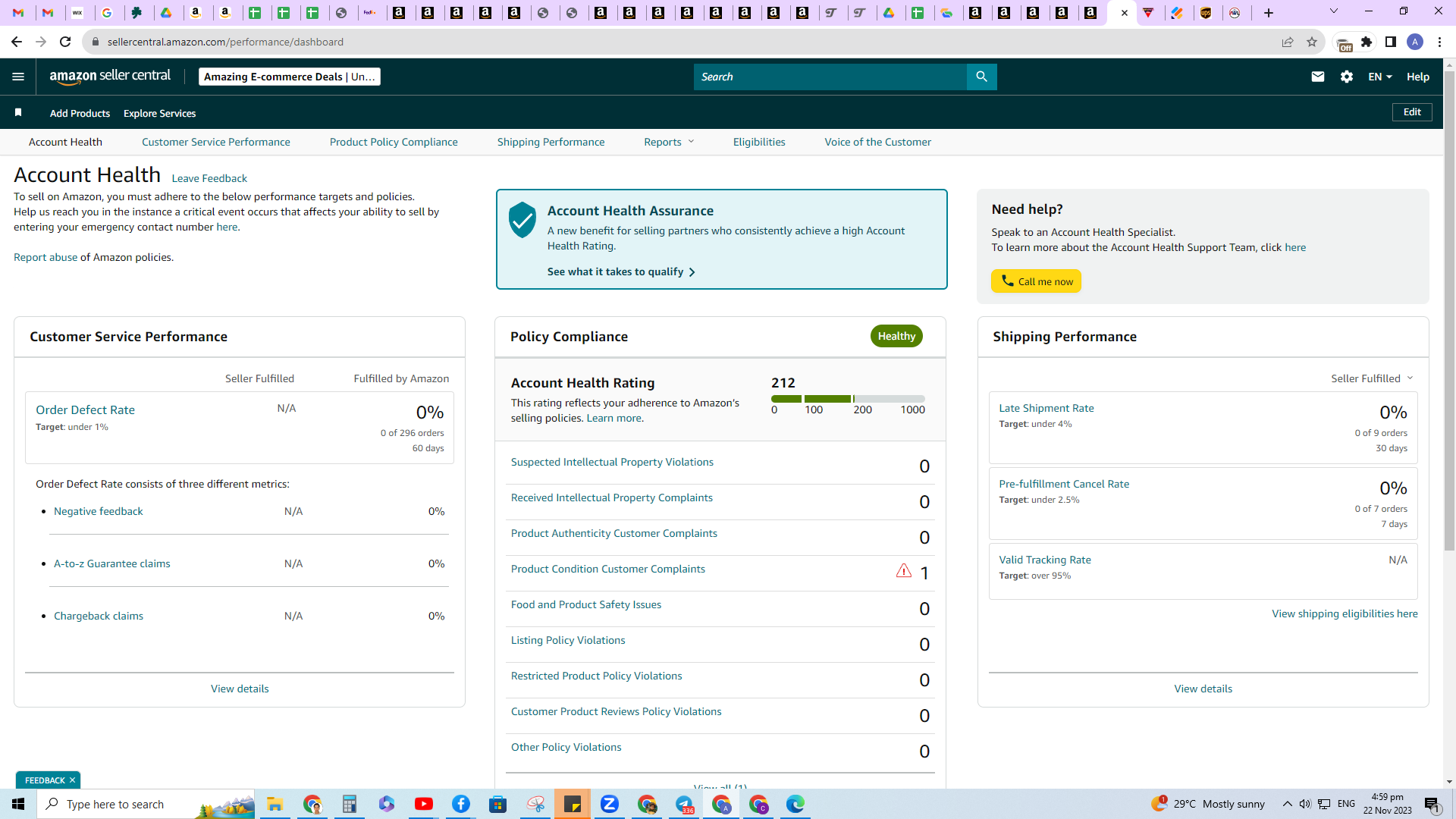Click the page vertical scrollbar
This screenshot has width=1456, height=819.
pyautogui.click(x=1449, y=311)
